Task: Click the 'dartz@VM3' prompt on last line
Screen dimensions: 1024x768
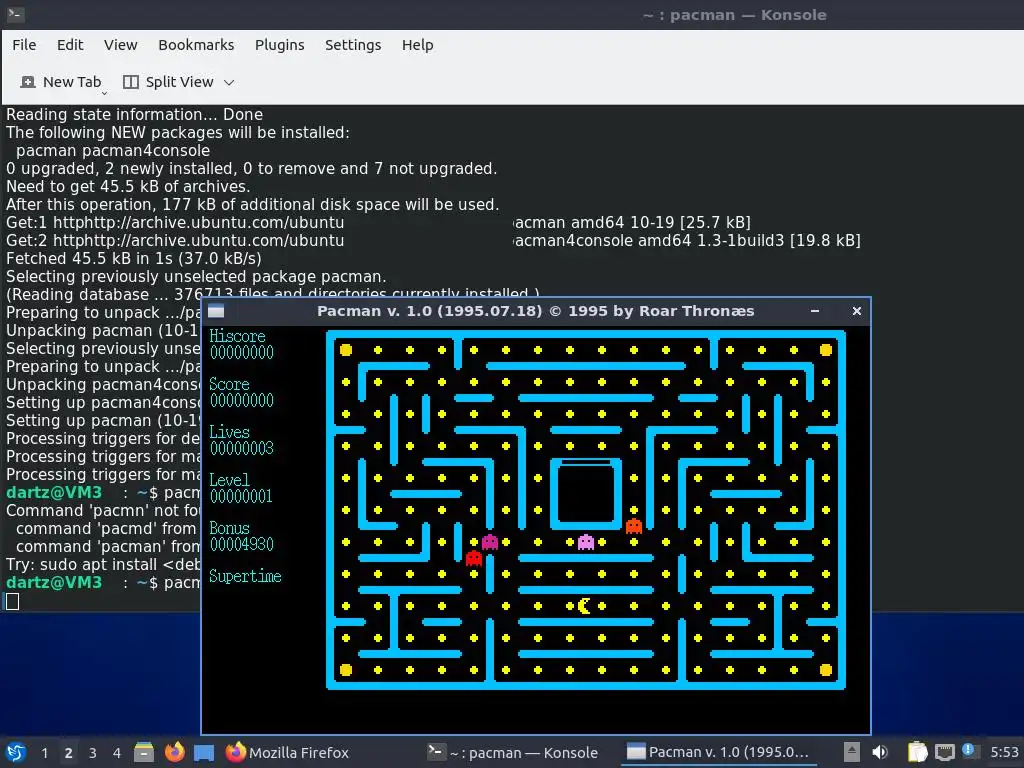Action: pyautogui.click(x=54, y=583)
